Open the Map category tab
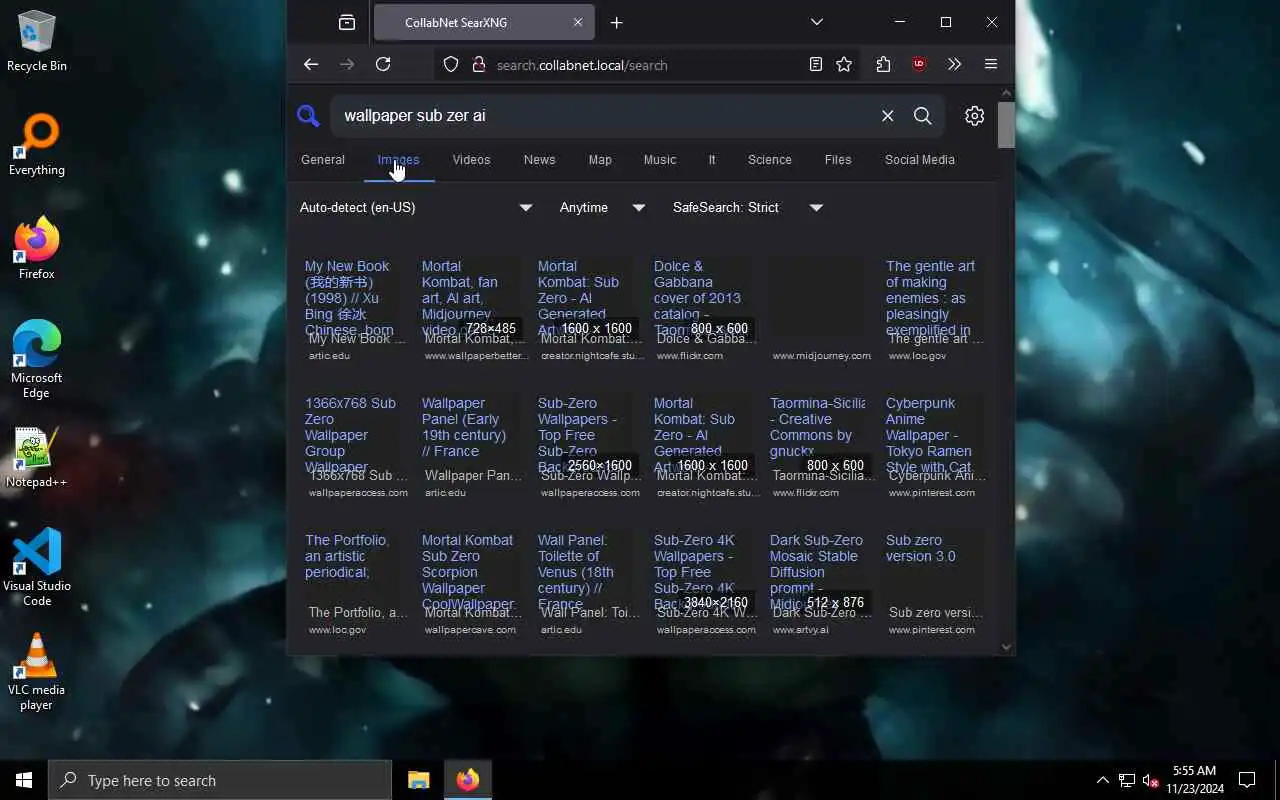Viewport: 1280px width, 800px height. [600, 160]
